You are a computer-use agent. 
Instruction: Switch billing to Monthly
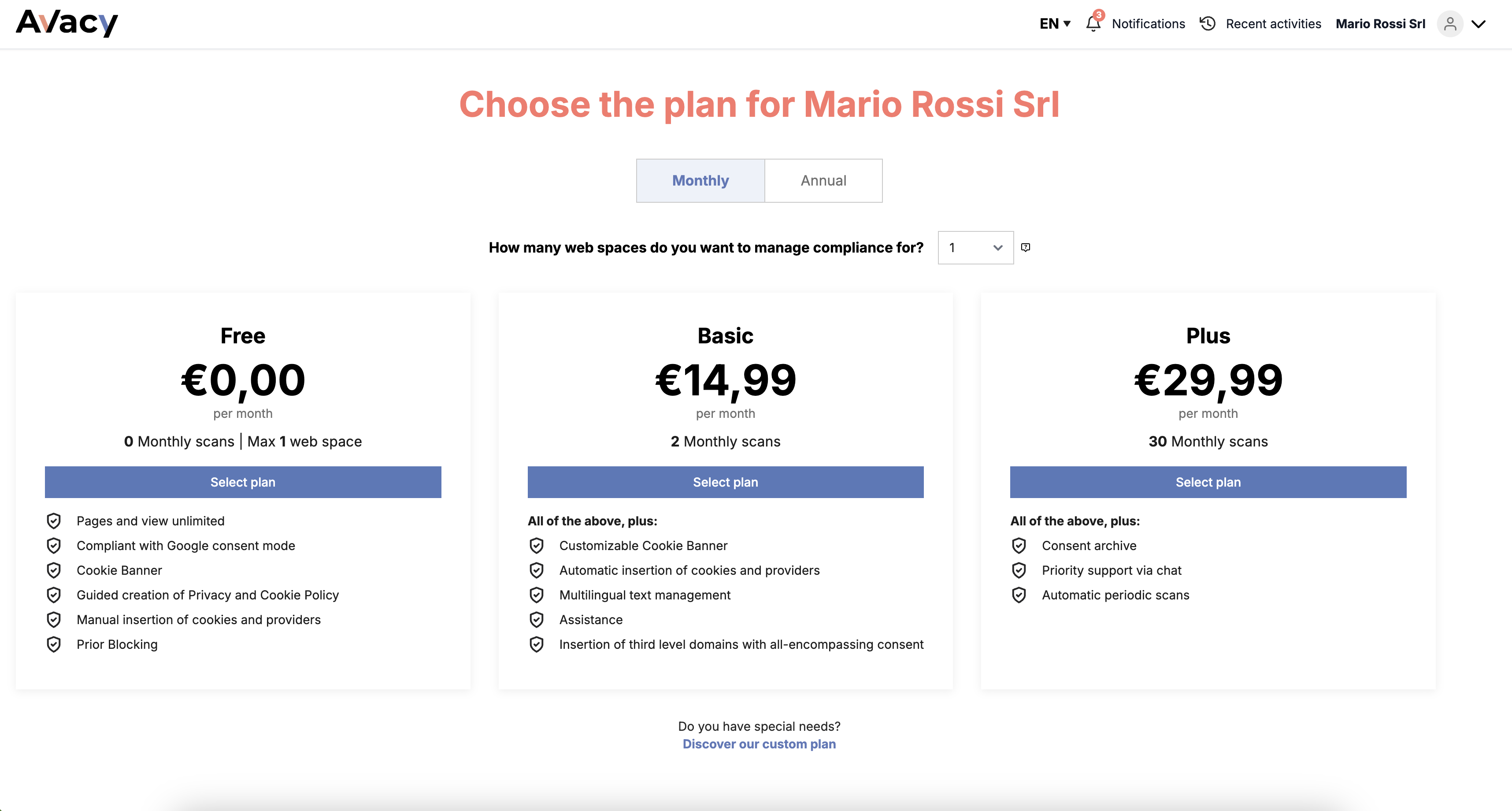click(x=700, y=181)
